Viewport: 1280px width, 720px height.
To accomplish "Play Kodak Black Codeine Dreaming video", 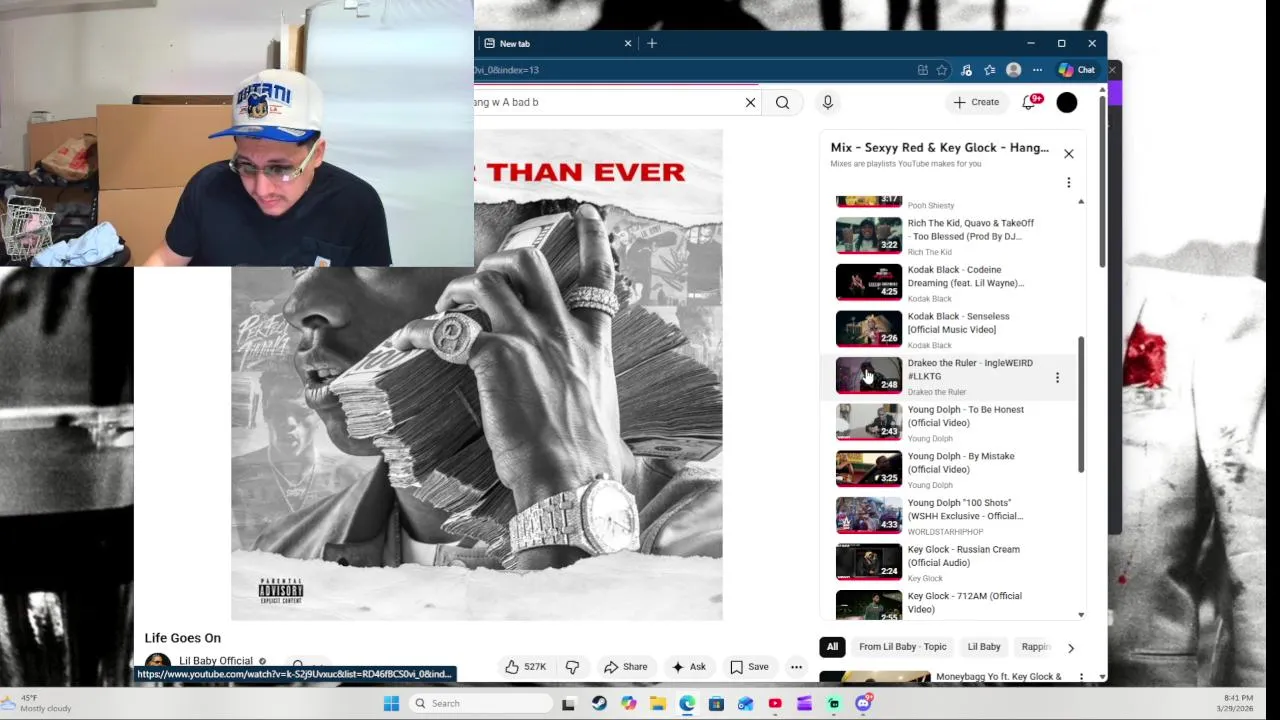I will click(x=868, y=282).
